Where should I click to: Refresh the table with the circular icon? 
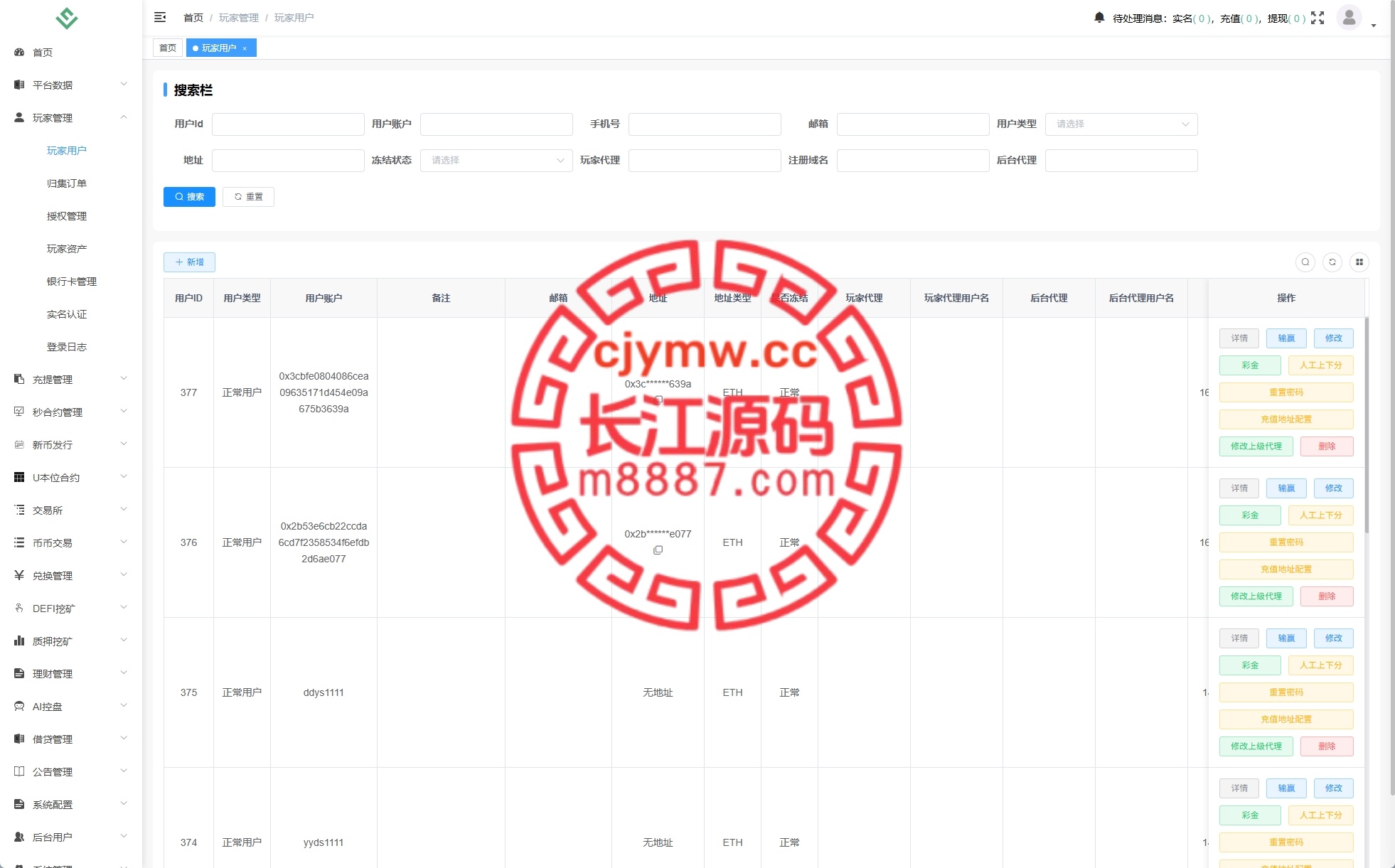pos(1332,262)
